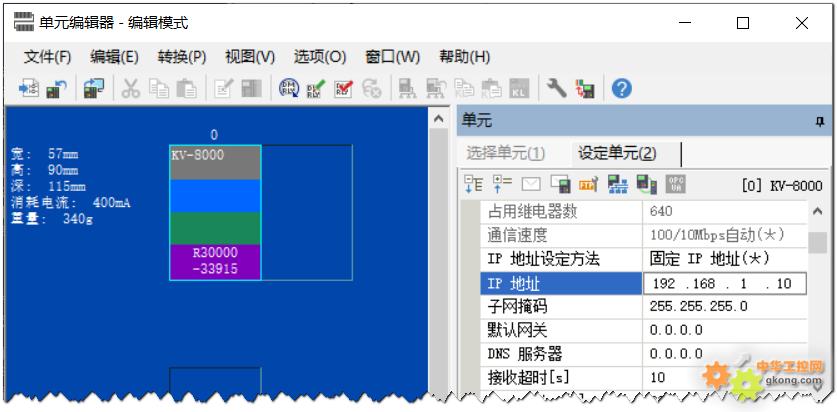Viewport: 837px width, 412px height.
Task: Click the blue network topology icon in unit panel
Action: pyautogui.click(x=618, y=185)
